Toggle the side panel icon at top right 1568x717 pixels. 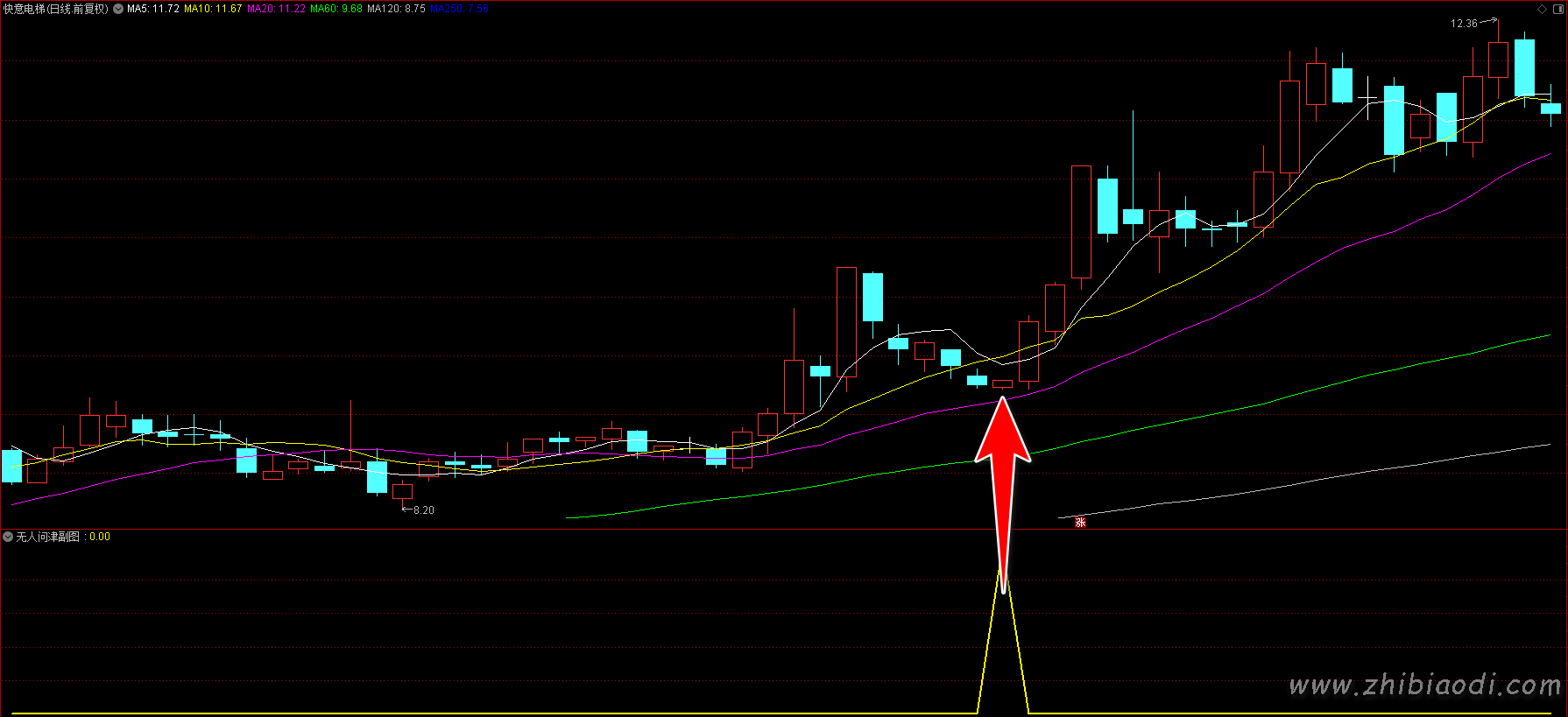(1557, 9)
